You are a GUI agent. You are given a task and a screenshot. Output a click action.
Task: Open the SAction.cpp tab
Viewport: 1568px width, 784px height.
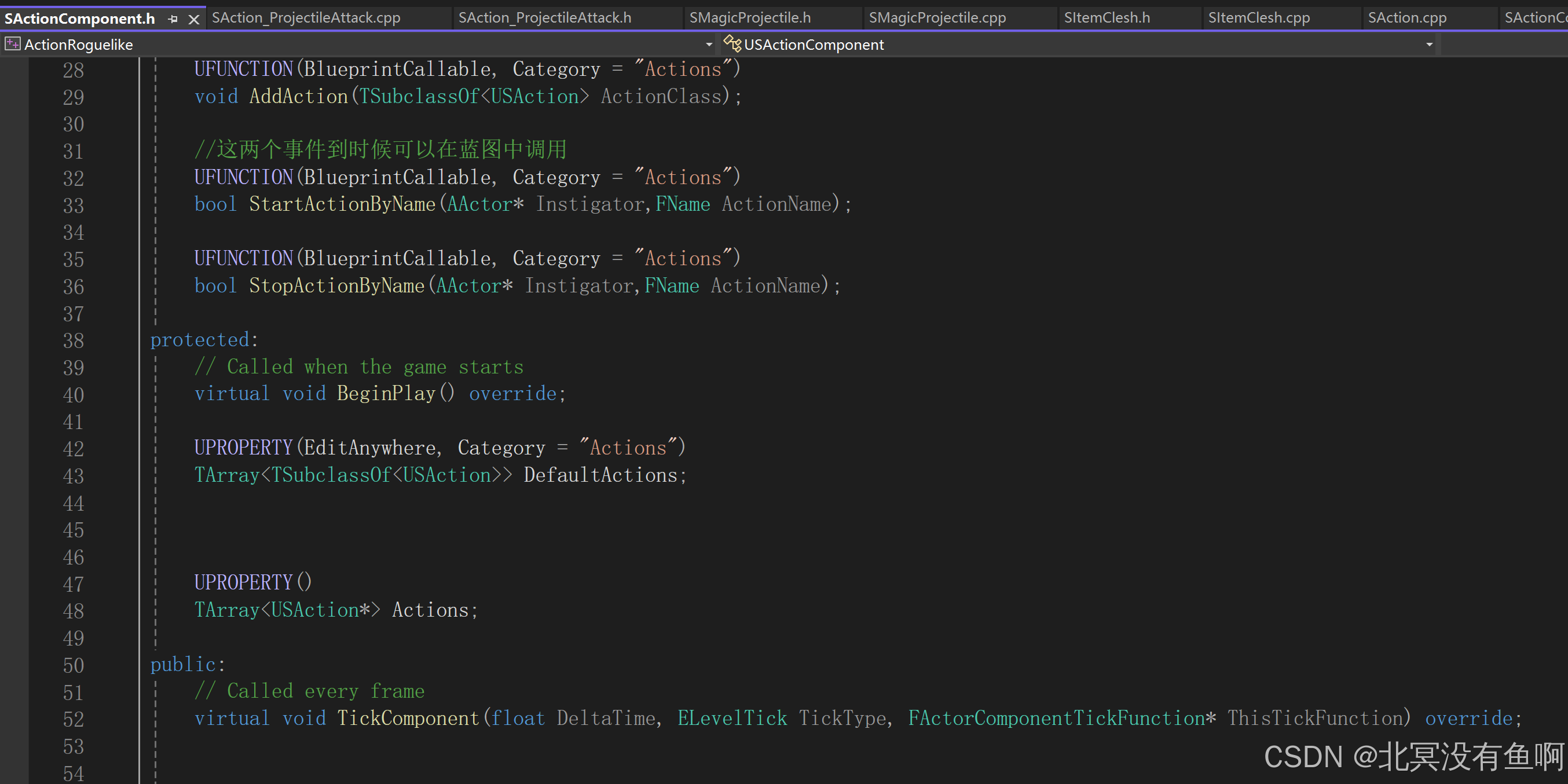pos(1406,17)
